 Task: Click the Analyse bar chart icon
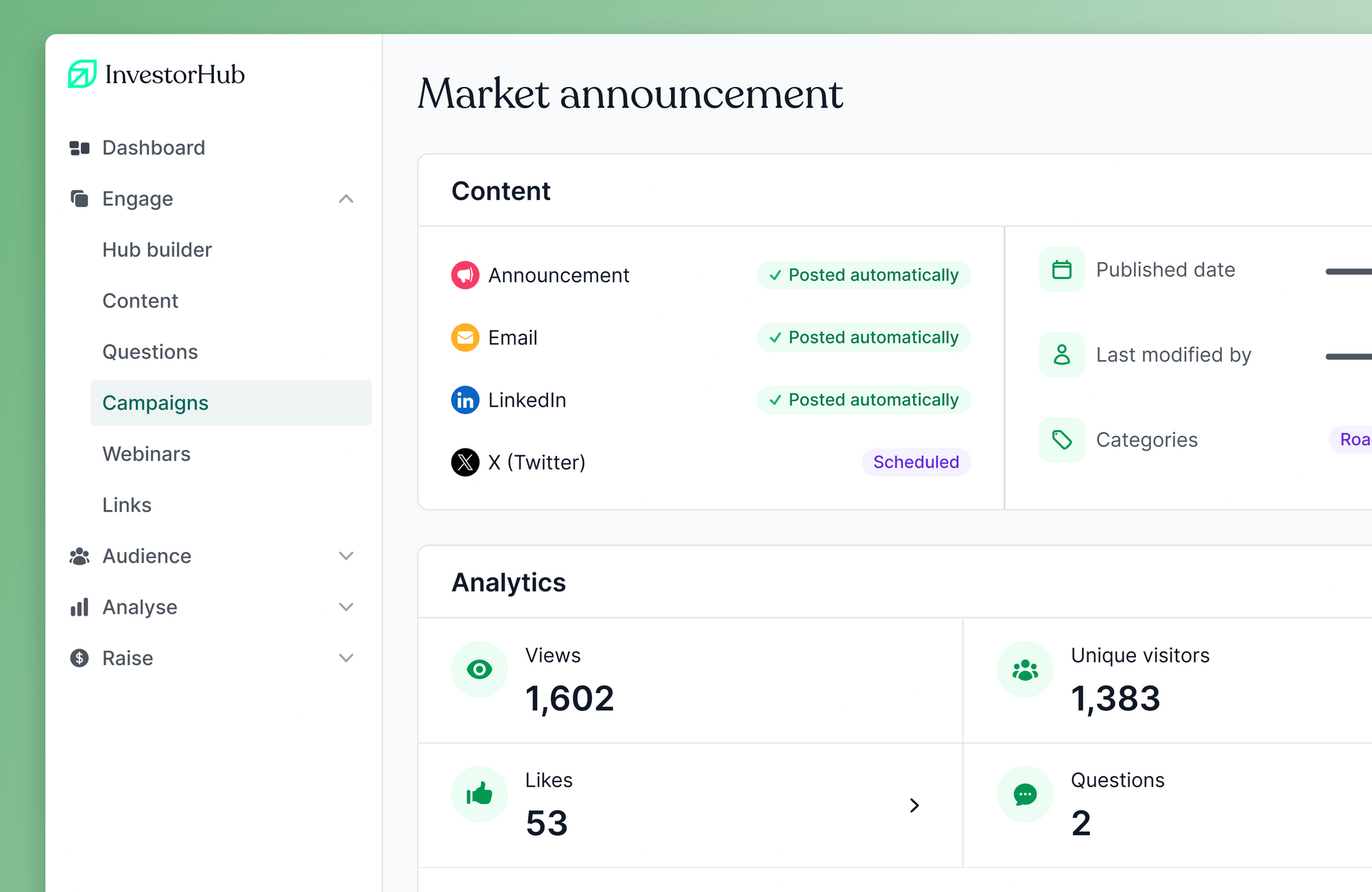pyautogui.click(x=80, y=607)
